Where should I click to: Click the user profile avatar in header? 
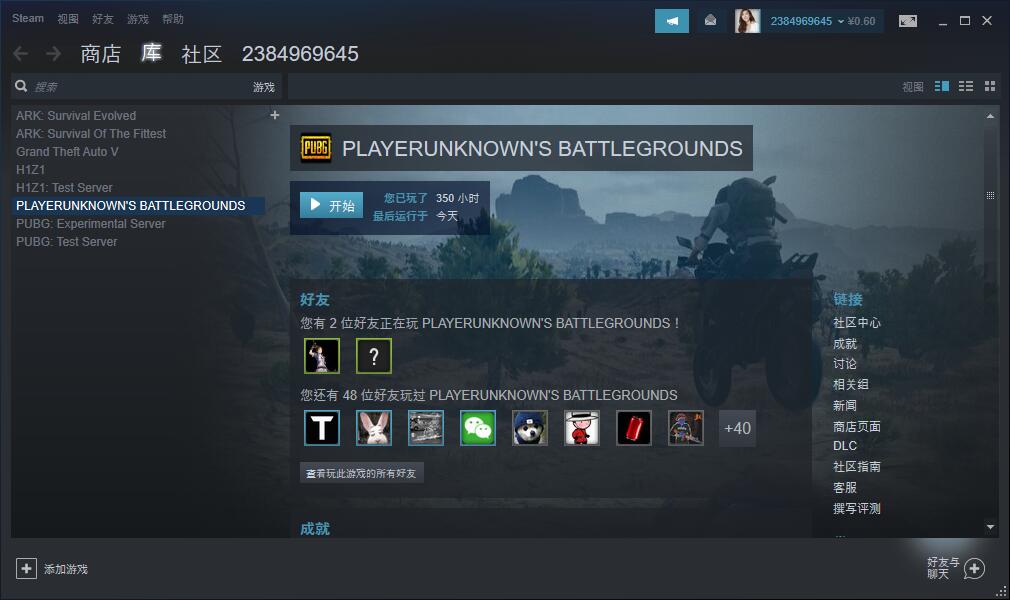[747, 21]
